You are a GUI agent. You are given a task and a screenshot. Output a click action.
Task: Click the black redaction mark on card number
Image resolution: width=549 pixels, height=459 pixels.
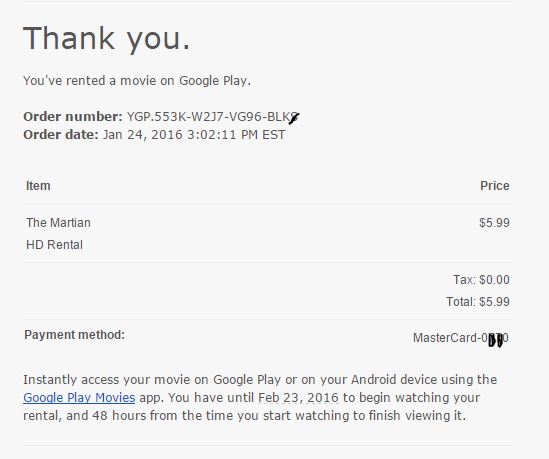[x=496, y=340]
